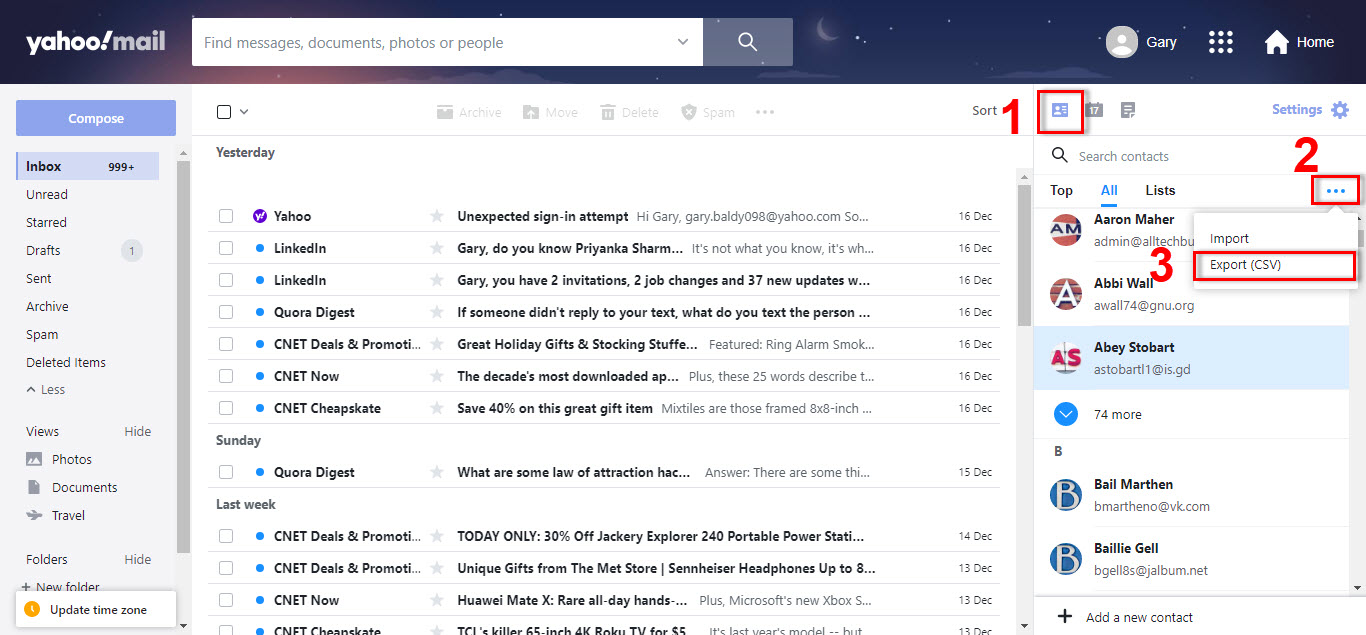Open the Baillie Gell contact
Image resolution: width=1366 pixels, height=635 pixels.
tap(1191, 559)
